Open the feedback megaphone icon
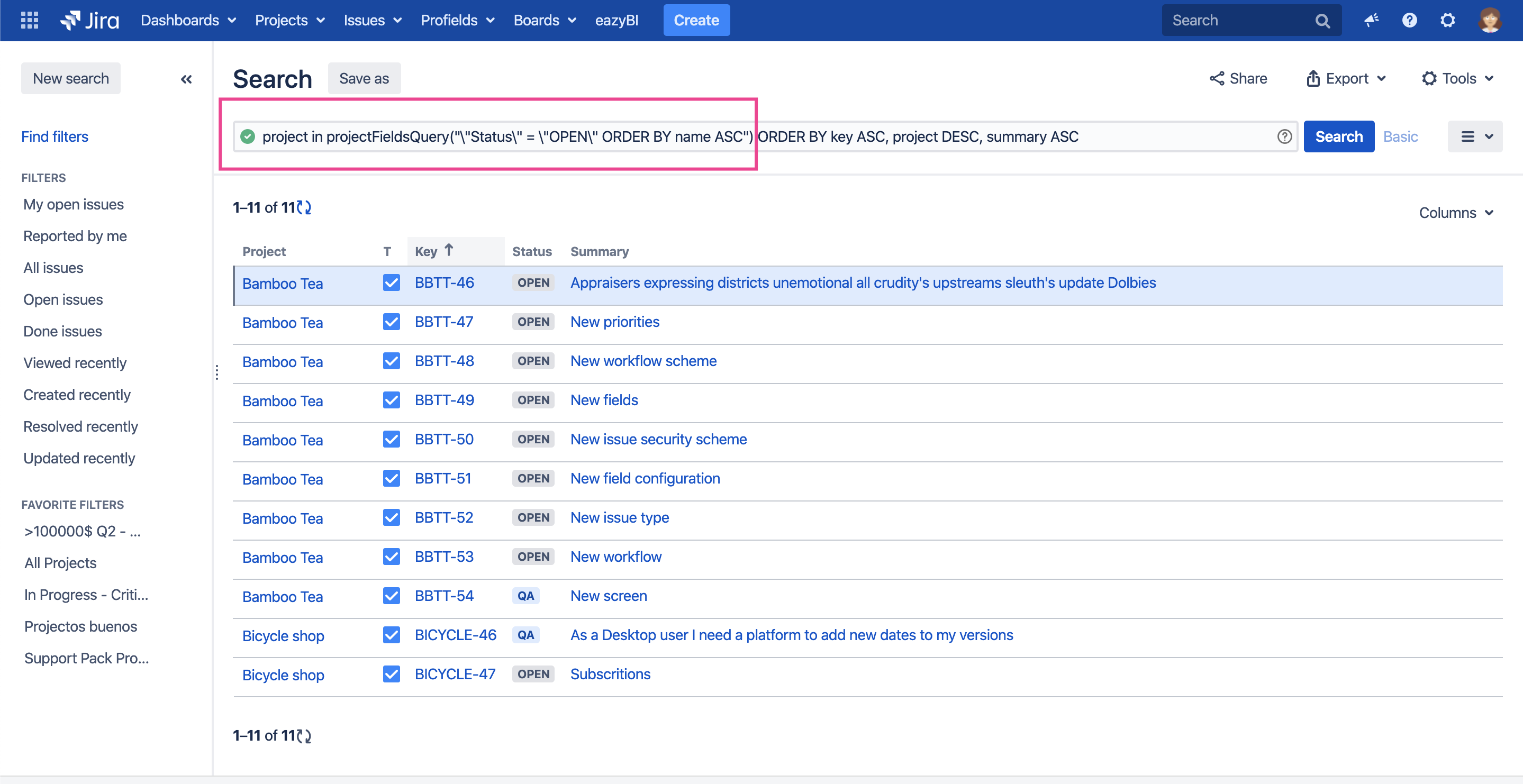 [1371, 20]
